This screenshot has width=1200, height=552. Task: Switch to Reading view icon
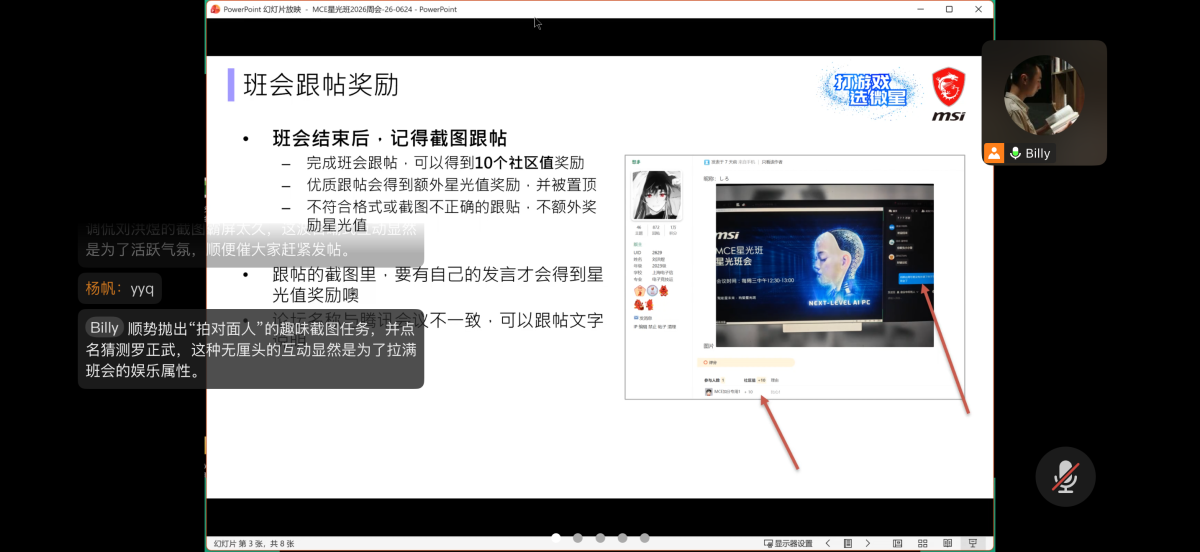click(x=947, y=543)
